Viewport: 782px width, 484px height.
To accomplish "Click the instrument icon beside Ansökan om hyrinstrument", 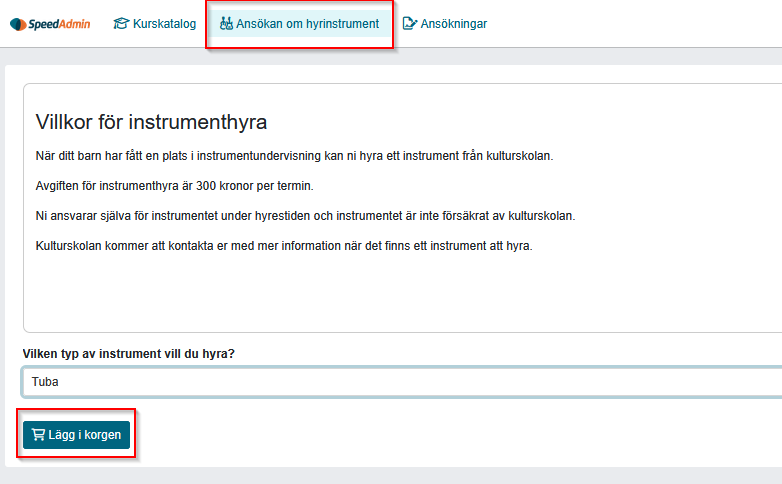I will [x=226, y=23].
